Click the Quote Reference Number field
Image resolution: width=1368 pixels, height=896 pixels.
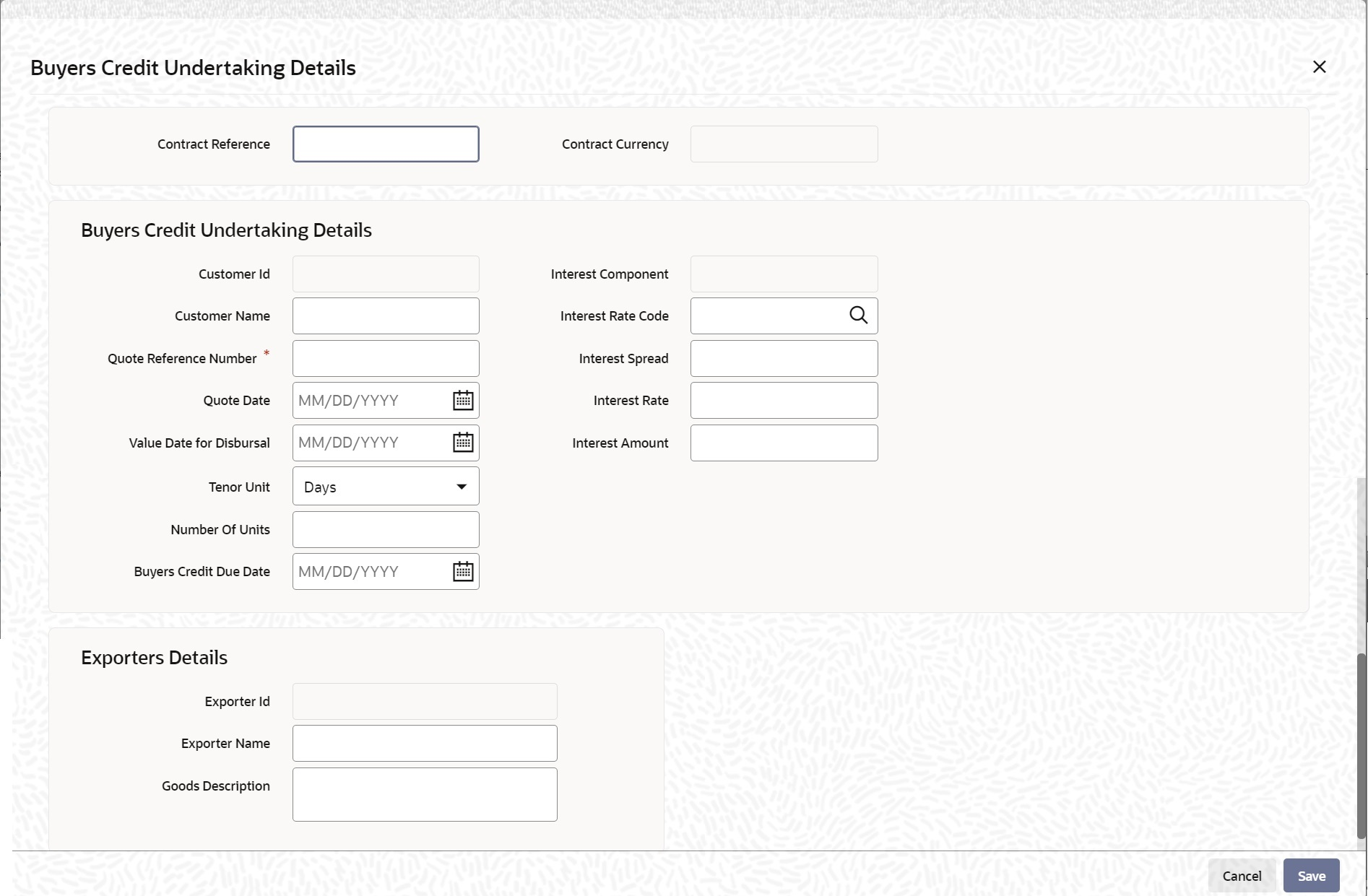386,358
